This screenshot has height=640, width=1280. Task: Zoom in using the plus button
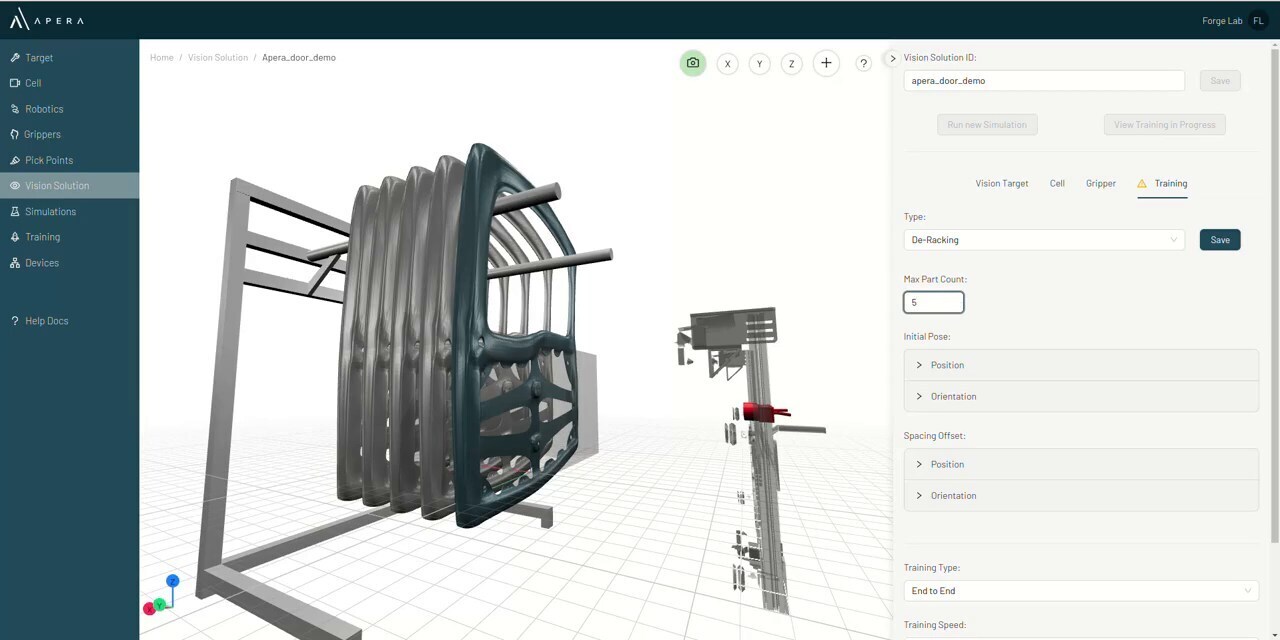coord(825,63)
